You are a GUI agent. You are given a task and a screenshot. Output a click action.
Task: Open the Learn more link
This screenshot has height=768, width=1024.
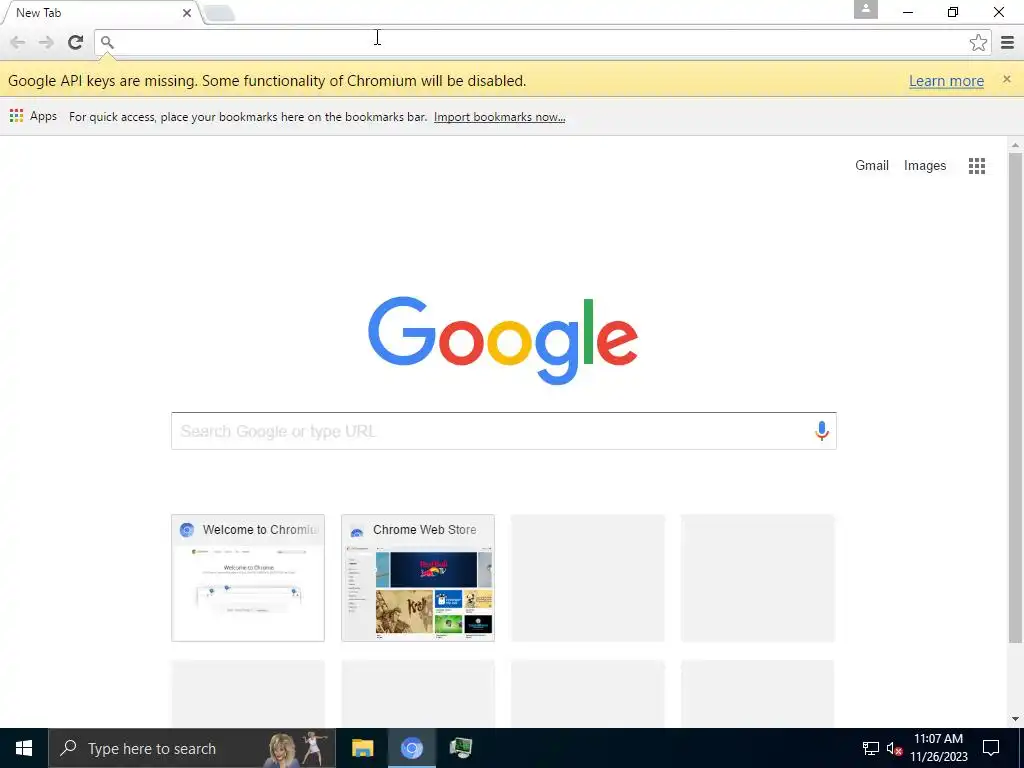tap(946, 81)
